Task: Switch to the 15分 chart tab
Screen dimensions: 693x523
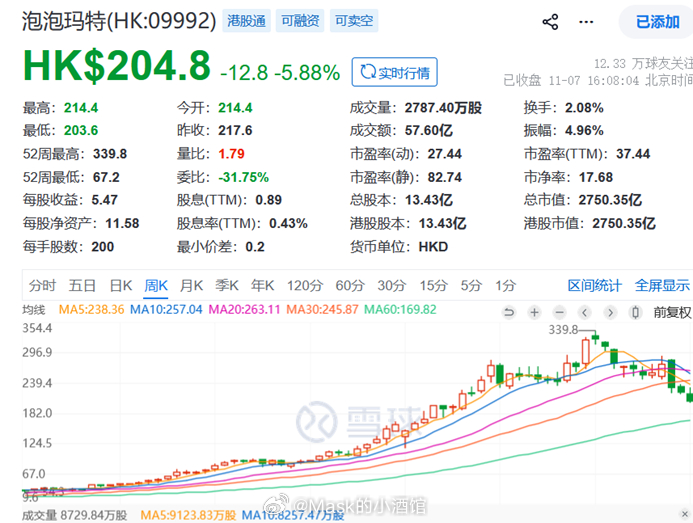Action: coord(434,286)
